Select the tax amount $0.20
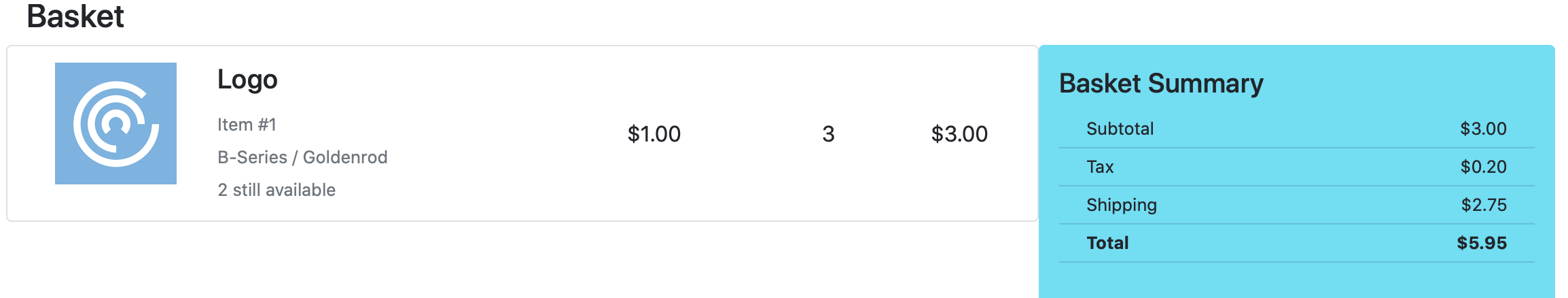The width and height of the screenshot is (1568, 298). (x=1484, y=167)
